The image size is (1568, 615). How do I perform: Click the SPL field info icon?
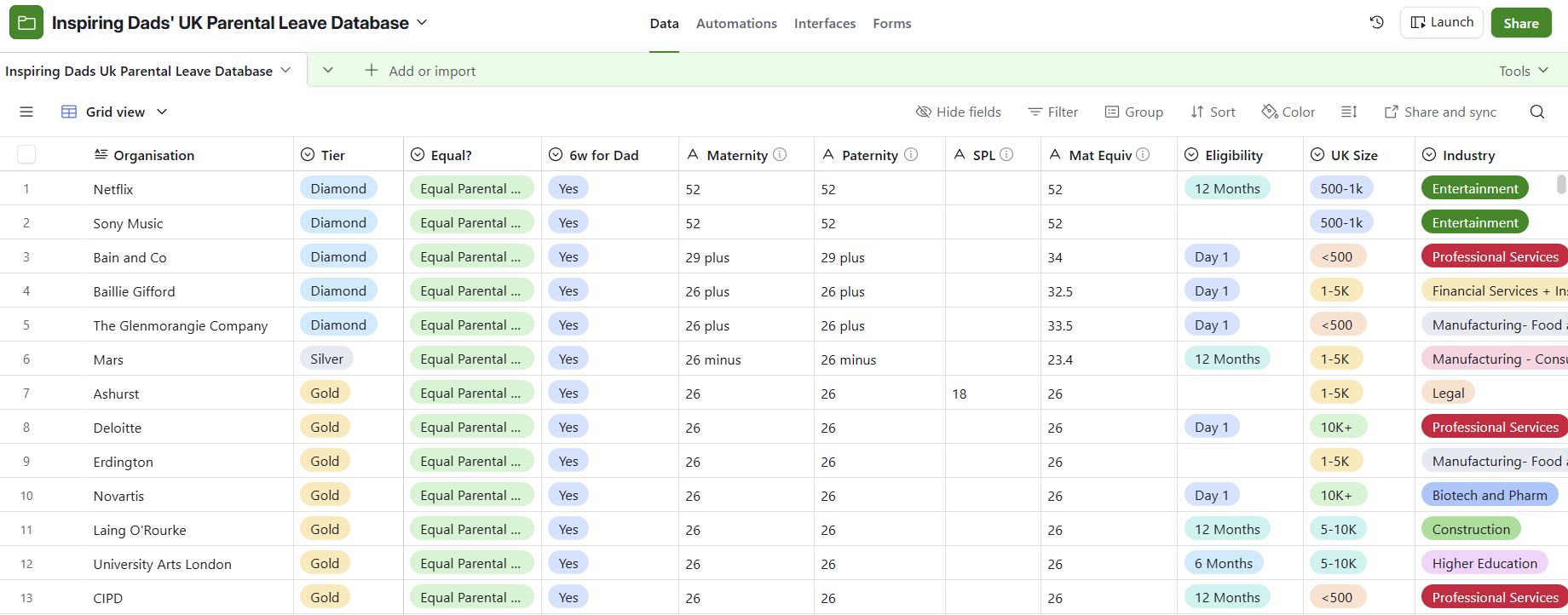tap(1006, 154)
